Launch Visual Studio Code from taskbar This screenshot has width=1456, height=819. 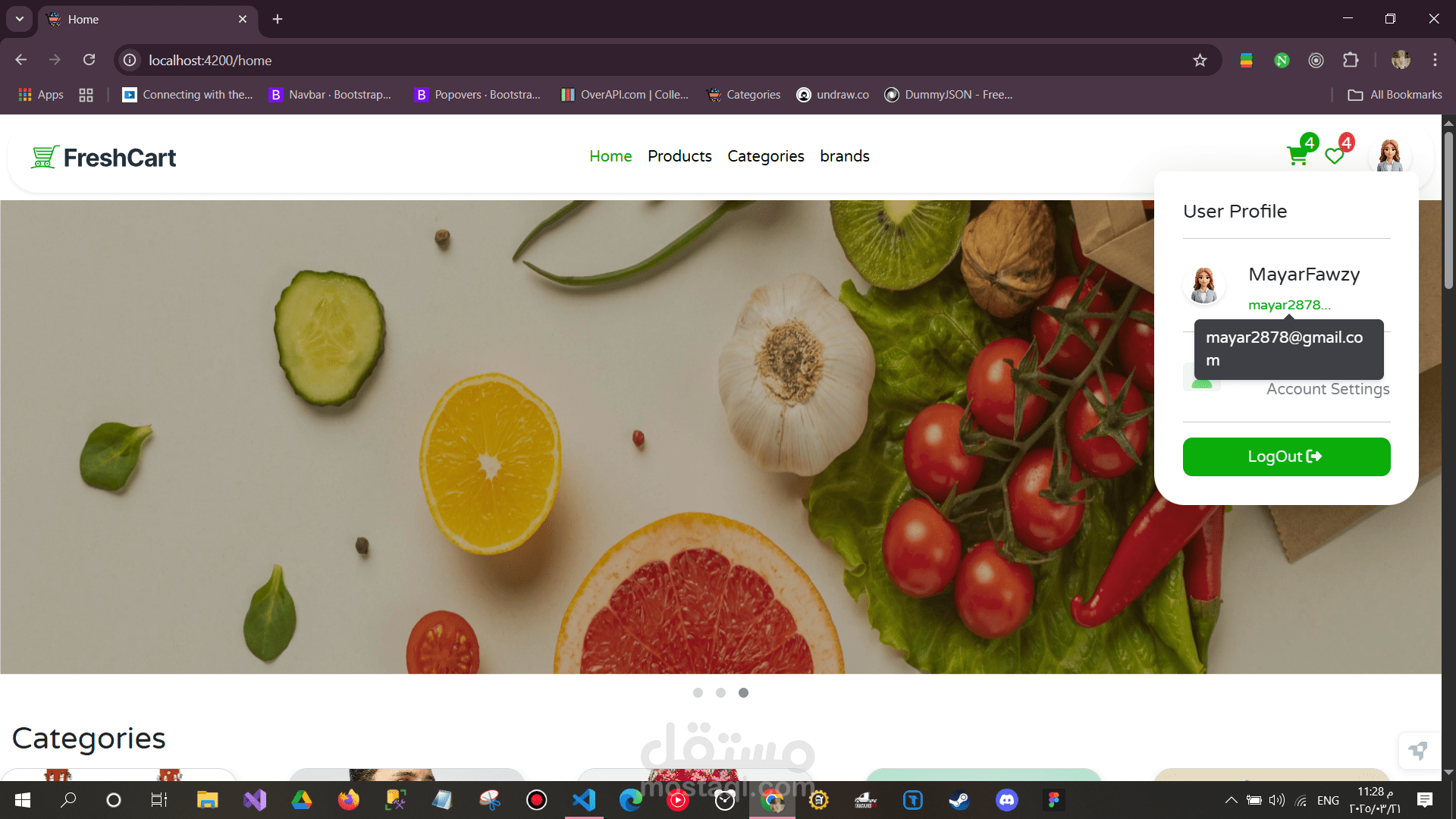tap(584, 800)
